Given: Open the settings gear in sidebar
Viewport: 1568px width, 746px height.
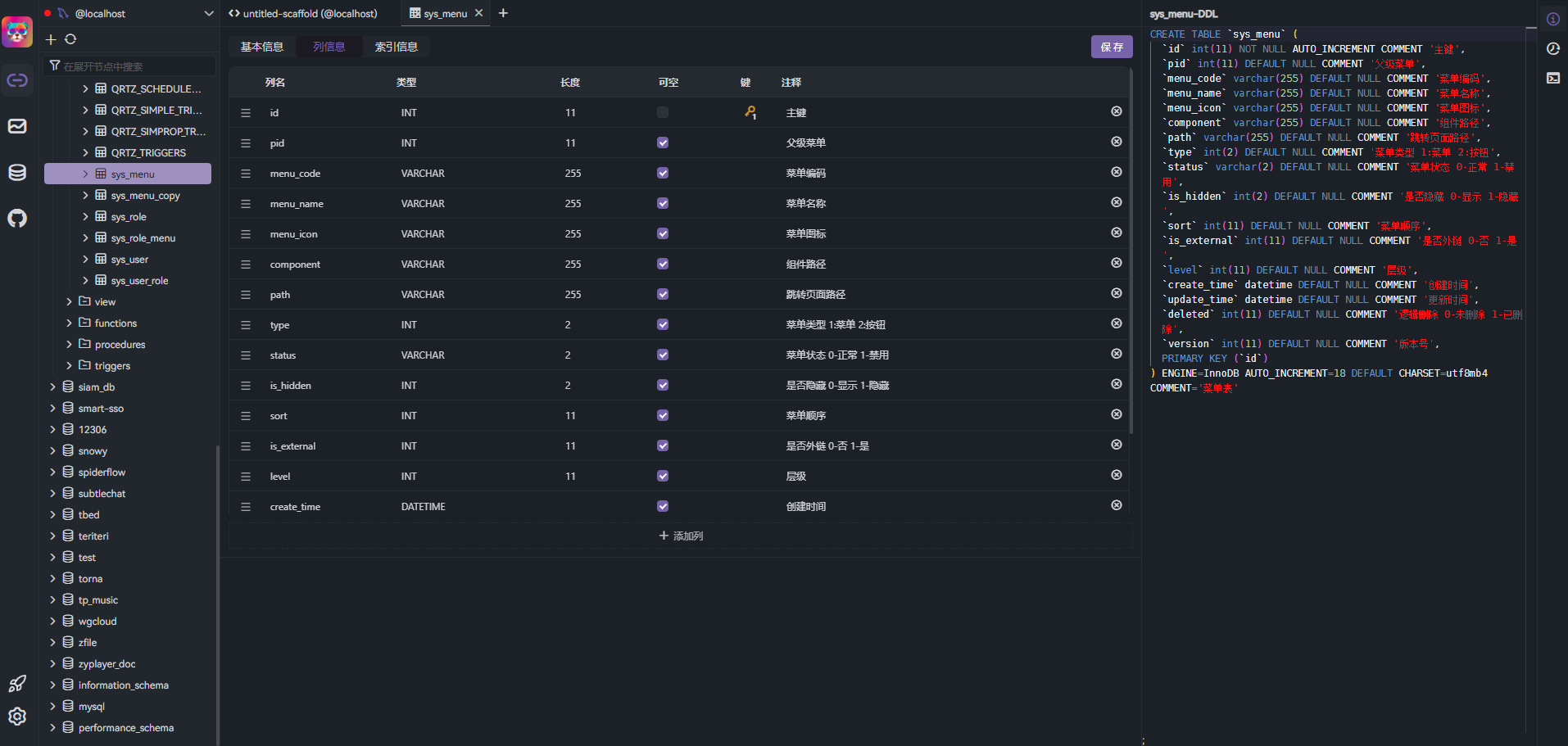Looking at the screenshot, I should 17,717.
